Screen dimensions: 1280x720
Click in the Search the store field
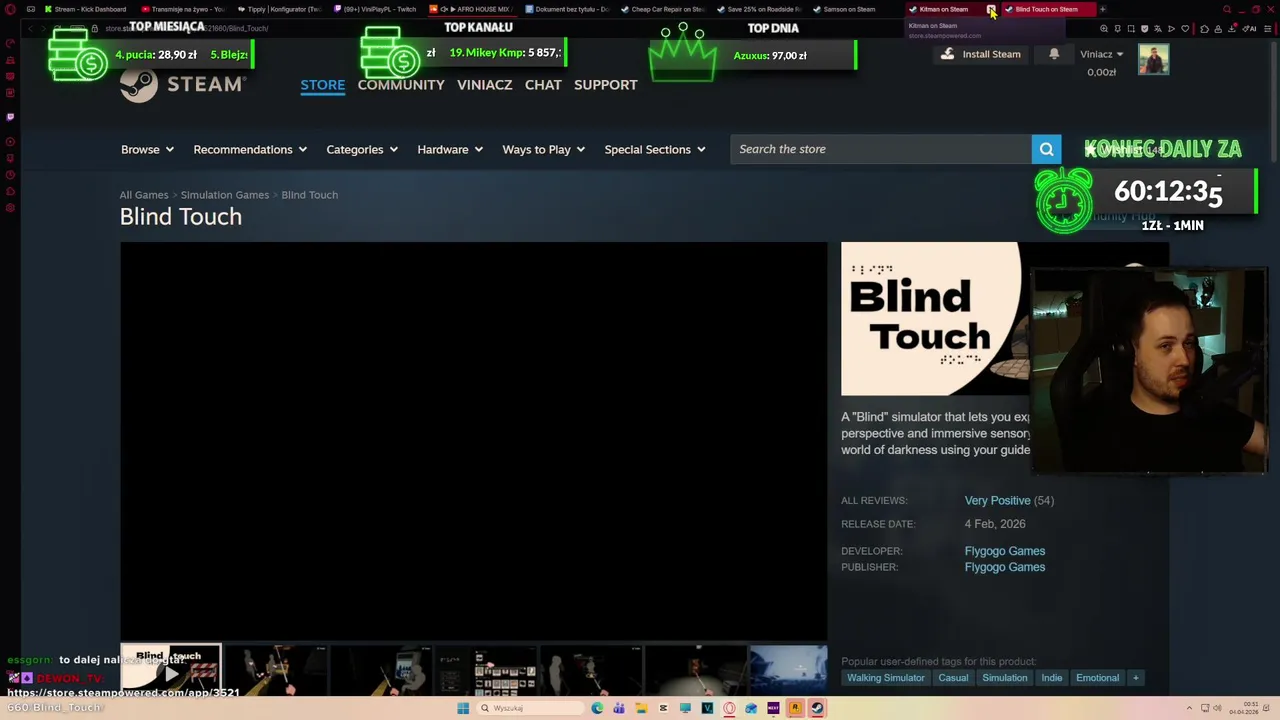pyautogui.click(x=880, y=149)
